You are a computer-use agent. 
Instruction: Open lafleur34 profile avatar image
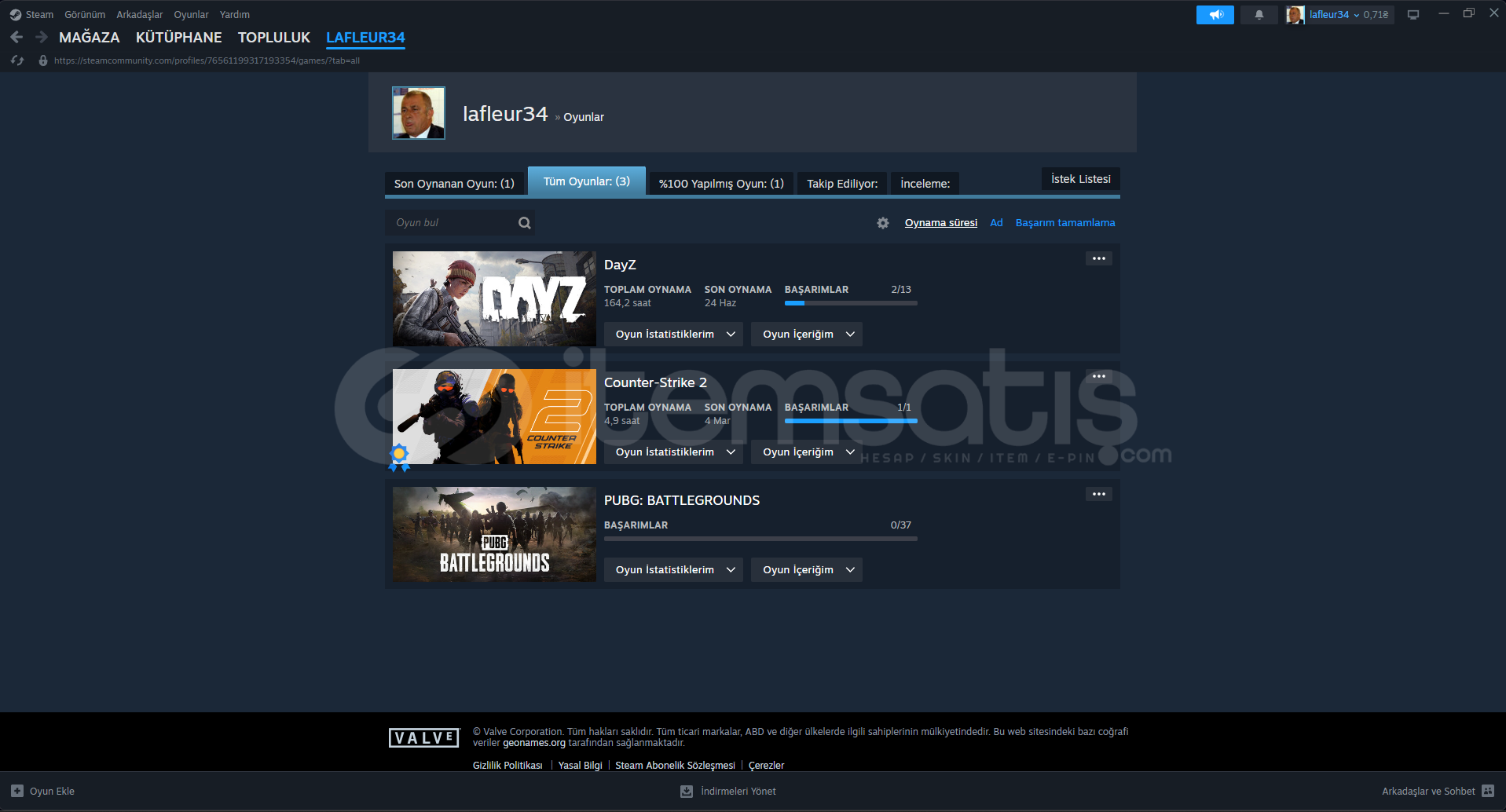419,113
